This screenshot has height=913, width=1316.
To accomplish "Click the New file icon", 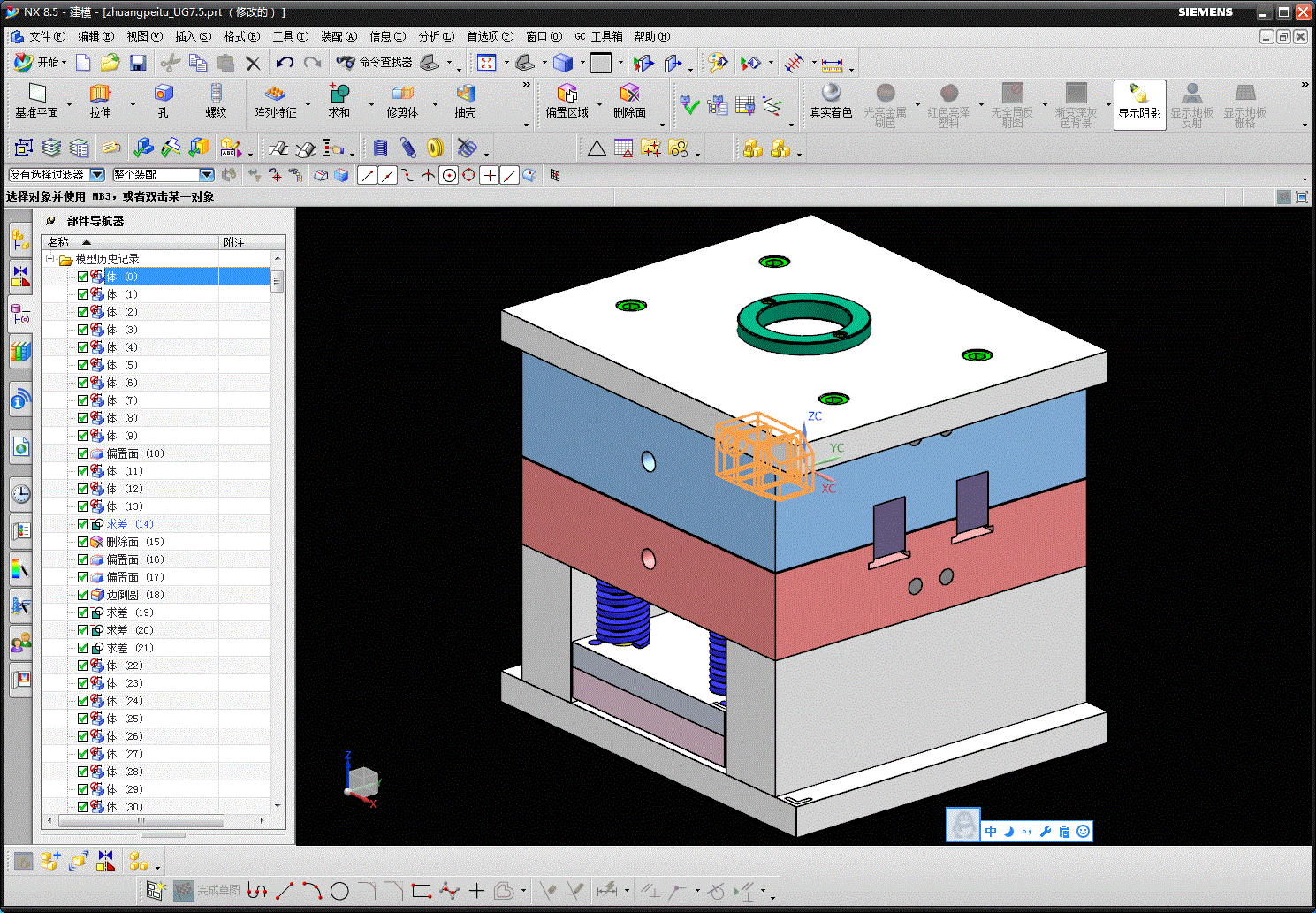I will pos(83,63).
